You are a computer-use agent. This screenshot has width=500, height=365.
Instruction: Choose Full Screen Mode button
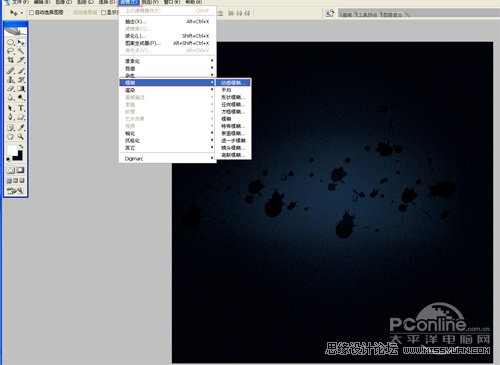point(22,181)
